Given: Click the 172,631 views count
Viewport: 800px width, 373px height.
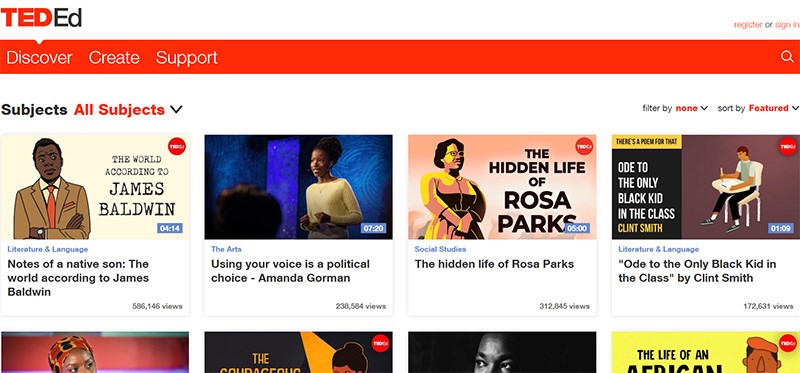Looking at the screenshot, I should click(768, 306).
